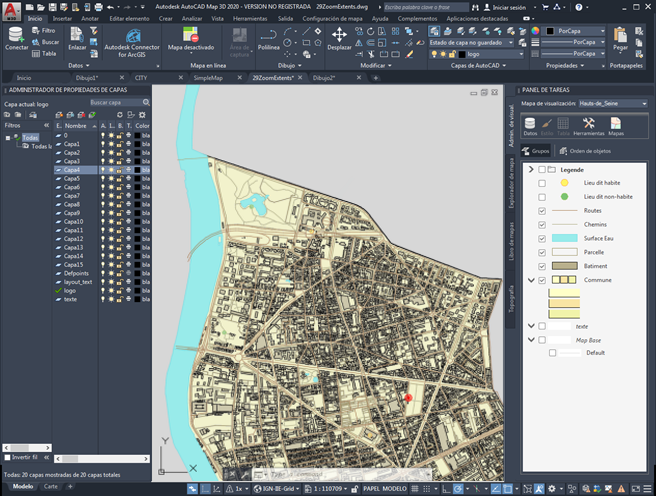
Task: Toggle the Capa4 light bulb visibility
Action: 102,170
